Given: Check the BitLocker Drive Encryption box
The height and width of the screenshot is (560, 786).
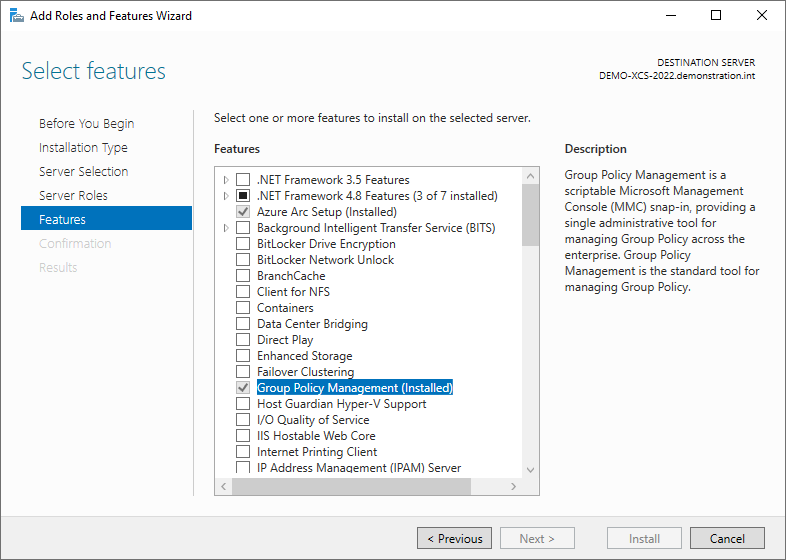Looking at the screenshot, I should (x=243, y=244).
